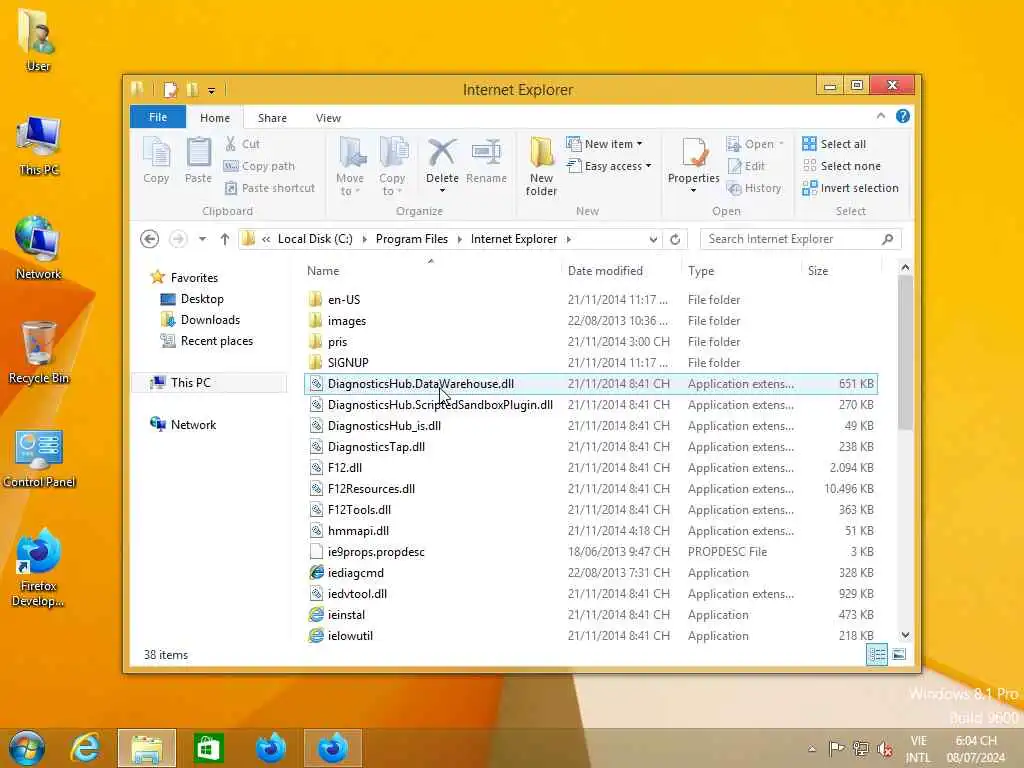
Task: Expand the Delete dropdown arrow
Action: point(442,191)
